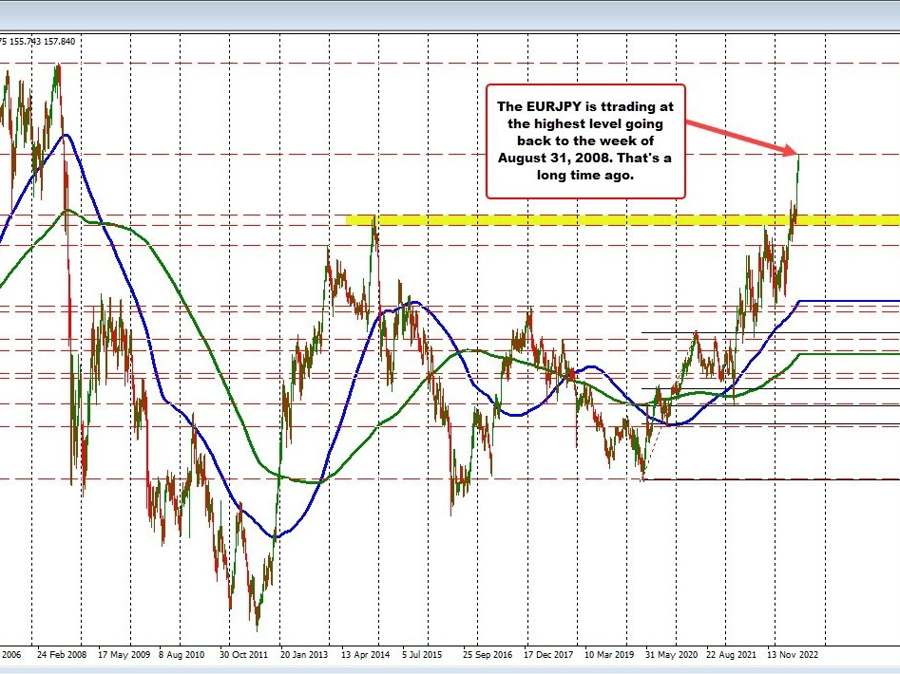This screenshot has width=900, height=674.
Task: Click the latest candlestick spike high
Action: 800,155
